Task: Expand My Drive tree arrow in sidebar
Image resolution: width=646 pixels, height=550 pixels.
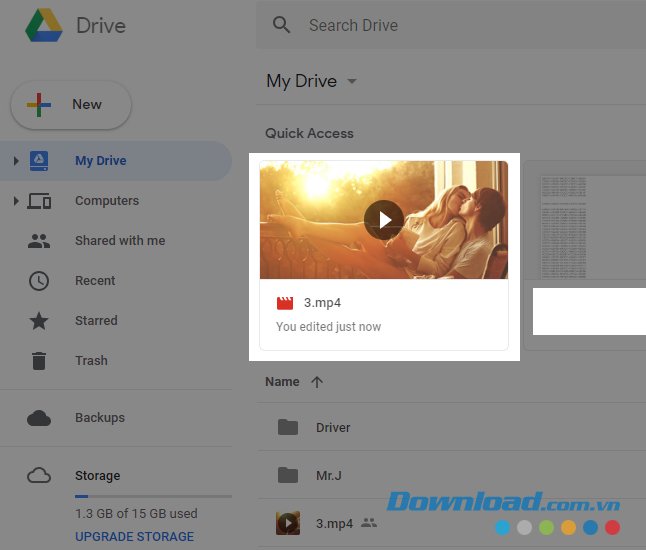Action: coord(16,161)
